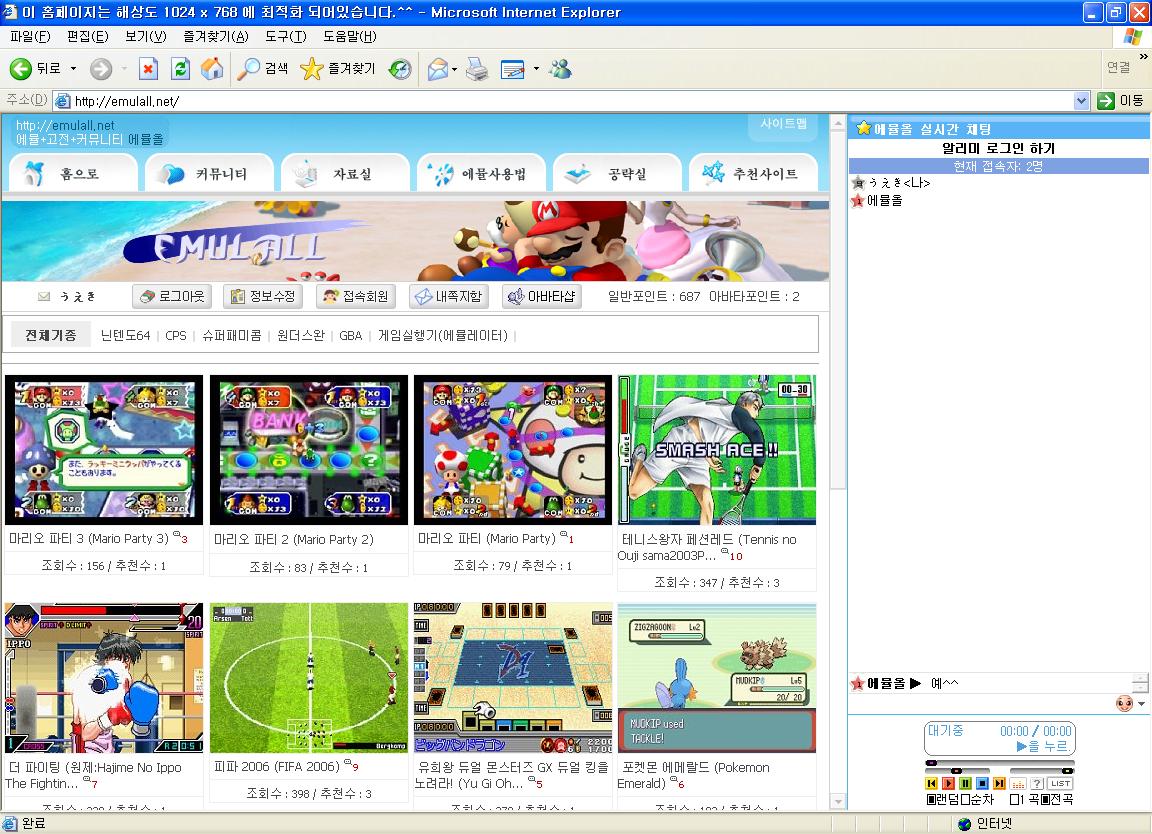This screenshot has width=1152, height=834.
Task: Open the 즐겨찾기(A) menu
Action: (215, 37)
